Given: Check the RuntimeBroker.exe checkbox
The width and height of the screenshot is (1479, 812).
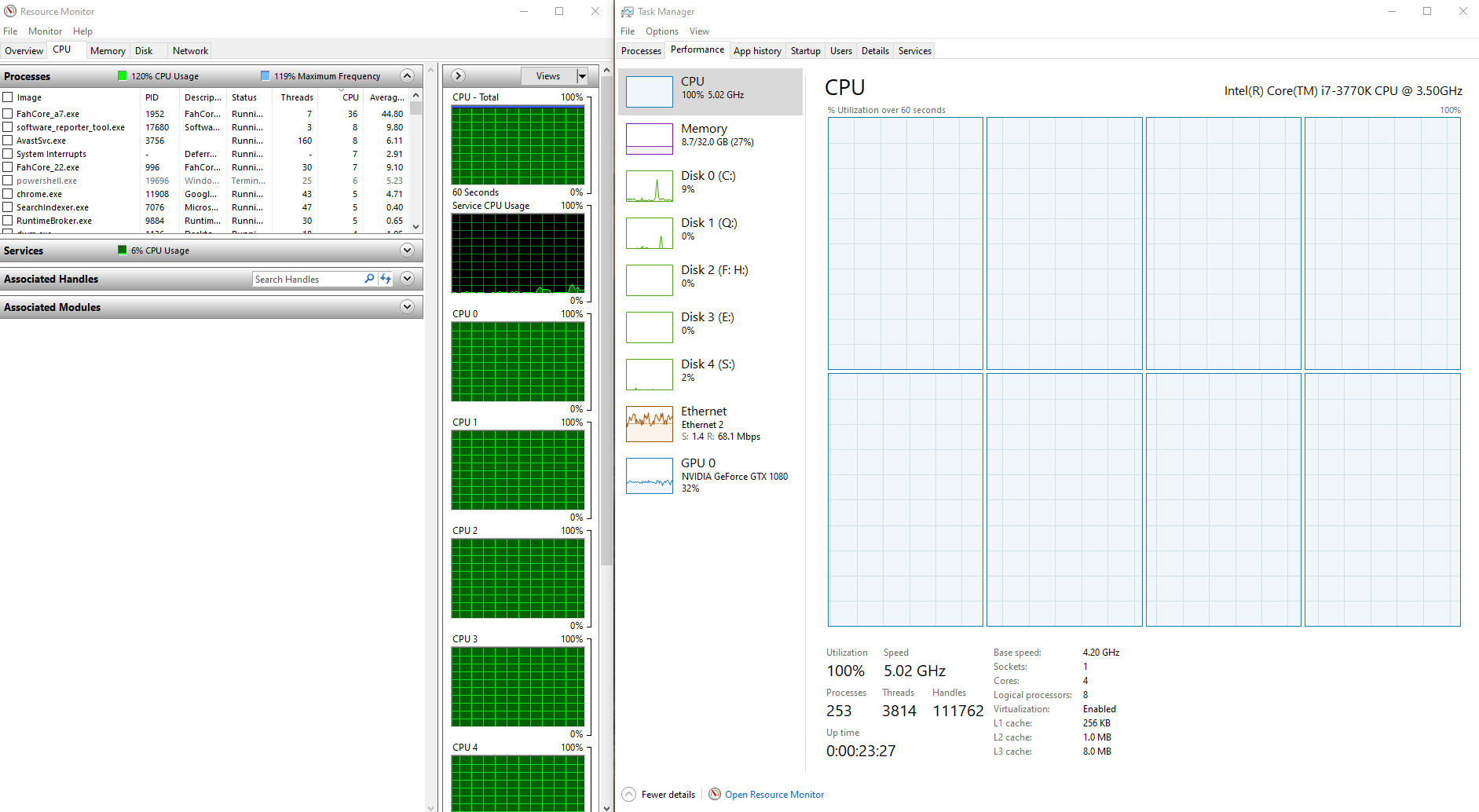Looking at the screenshot, I should click(x=8, y=221).
